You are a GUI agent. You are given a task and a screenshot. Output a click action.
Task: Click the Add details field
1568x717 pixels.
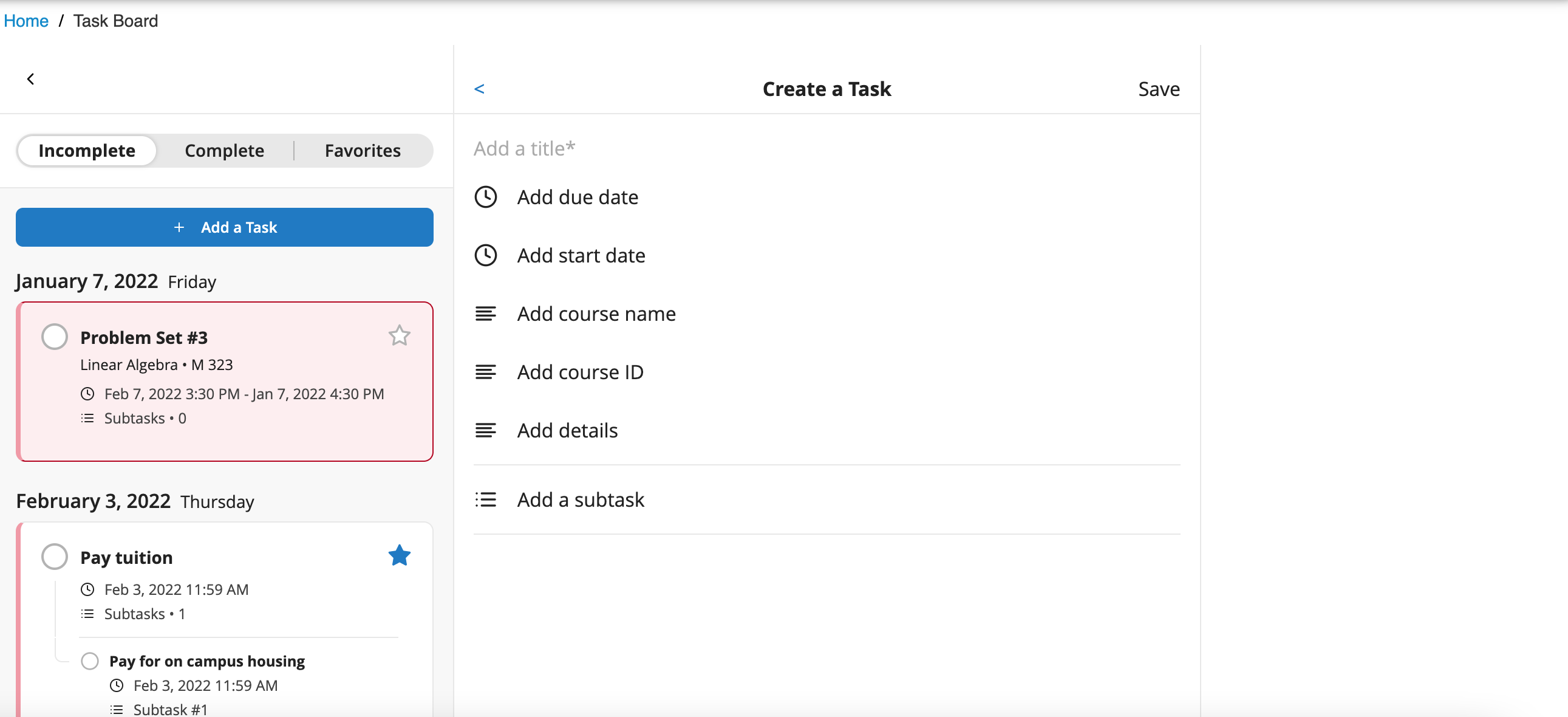[x=567, y=430]
